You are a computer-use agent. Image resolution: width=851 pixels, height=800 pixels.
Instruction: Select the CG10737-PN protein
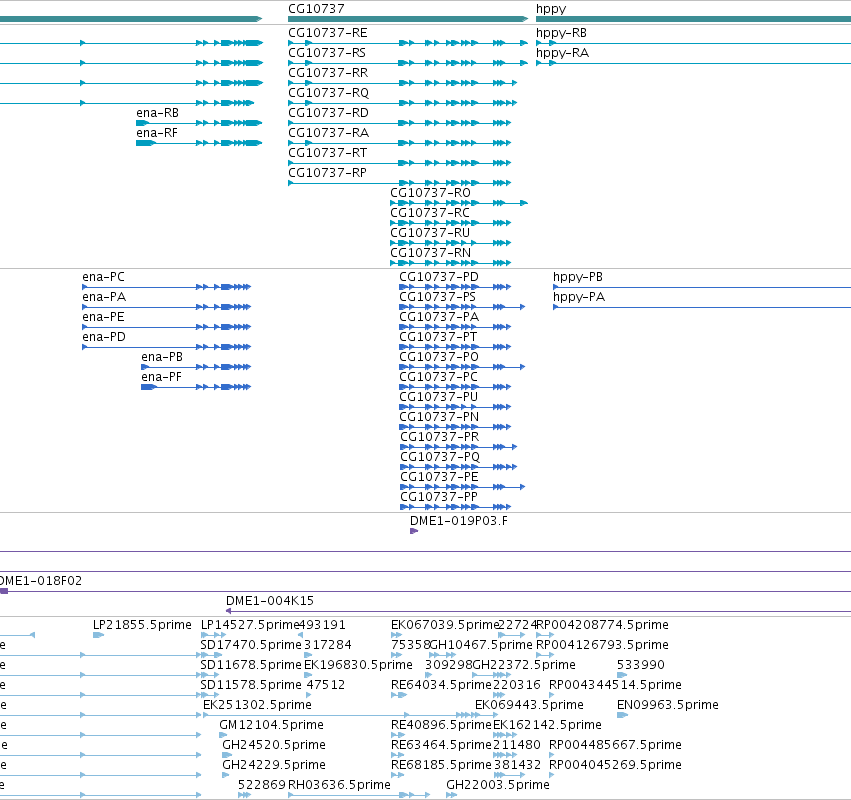click(x=439, y=417)
